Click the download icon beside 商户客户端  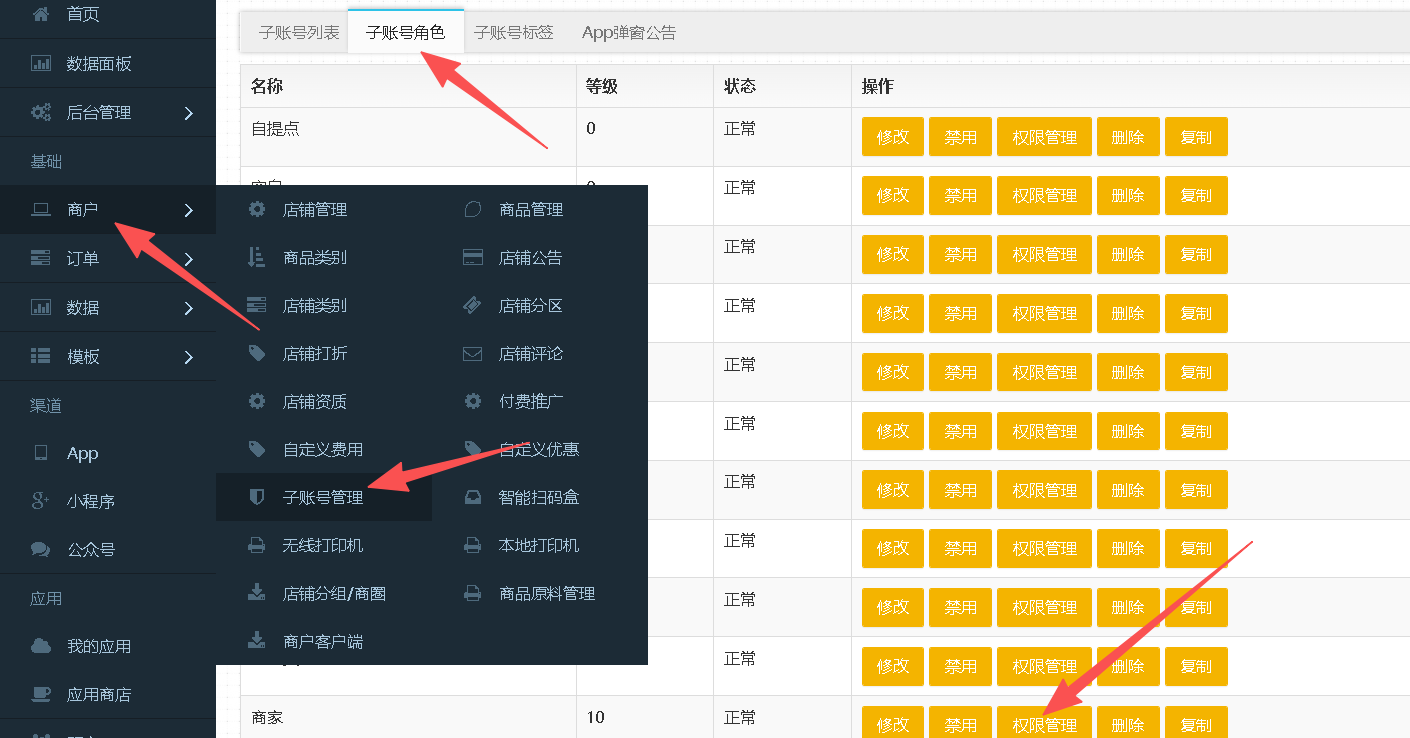point(257,641)
